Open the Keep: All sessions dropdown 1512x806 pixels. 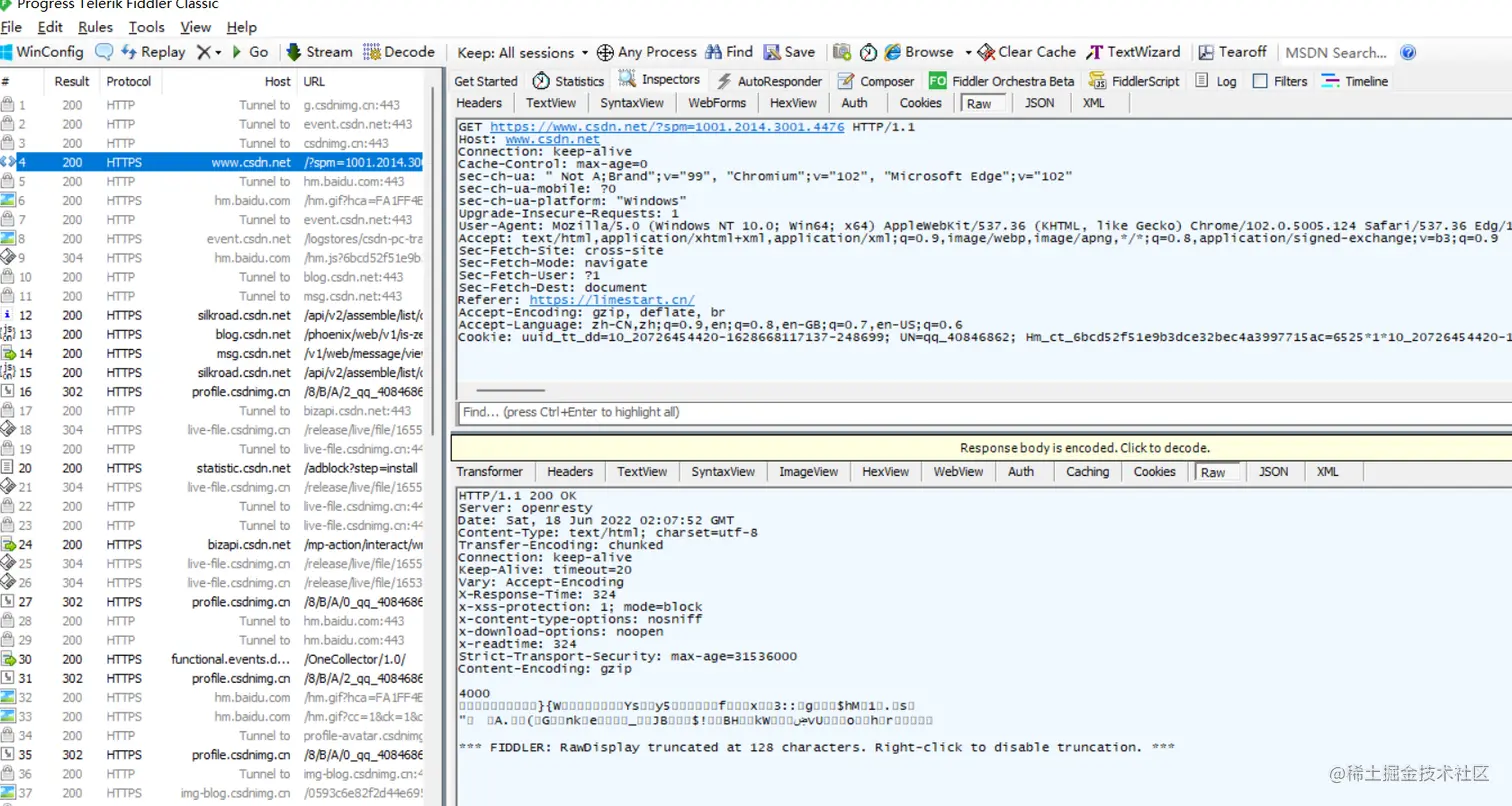(522, 52)
